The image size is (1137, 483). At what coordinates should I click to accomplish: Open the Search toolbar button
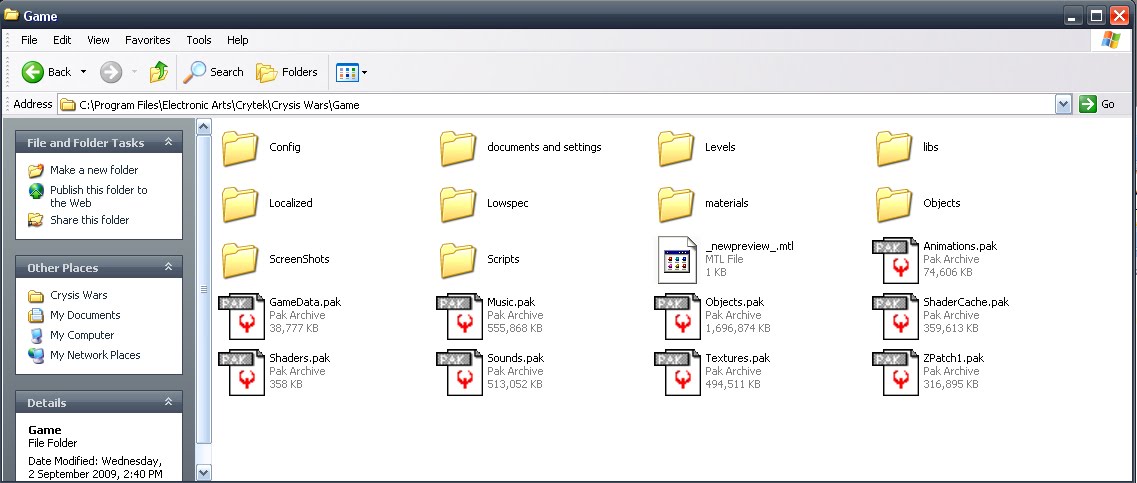click(213, 72)
